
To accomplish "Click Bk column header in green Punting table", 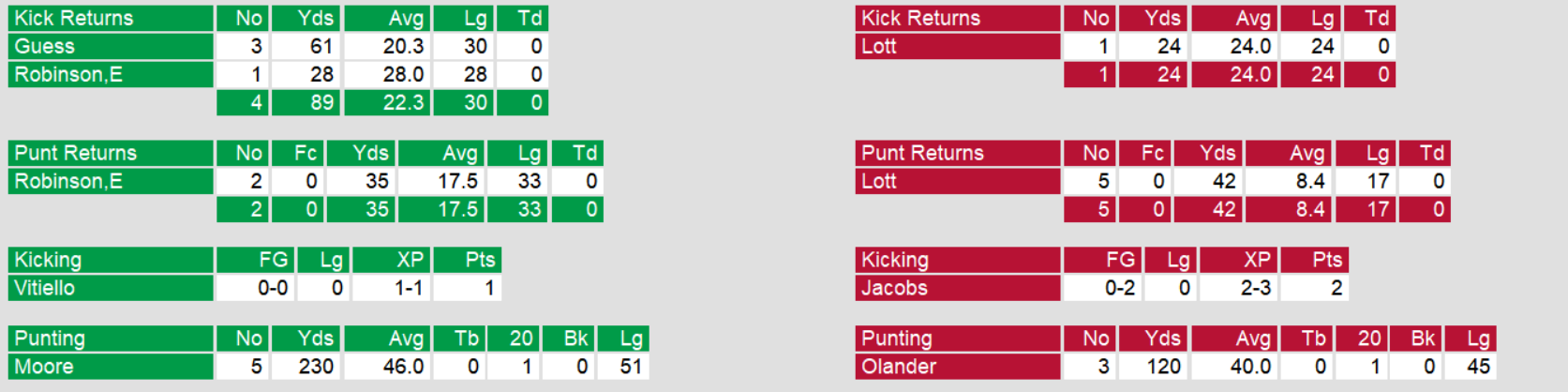I will (x=567, y=339).
